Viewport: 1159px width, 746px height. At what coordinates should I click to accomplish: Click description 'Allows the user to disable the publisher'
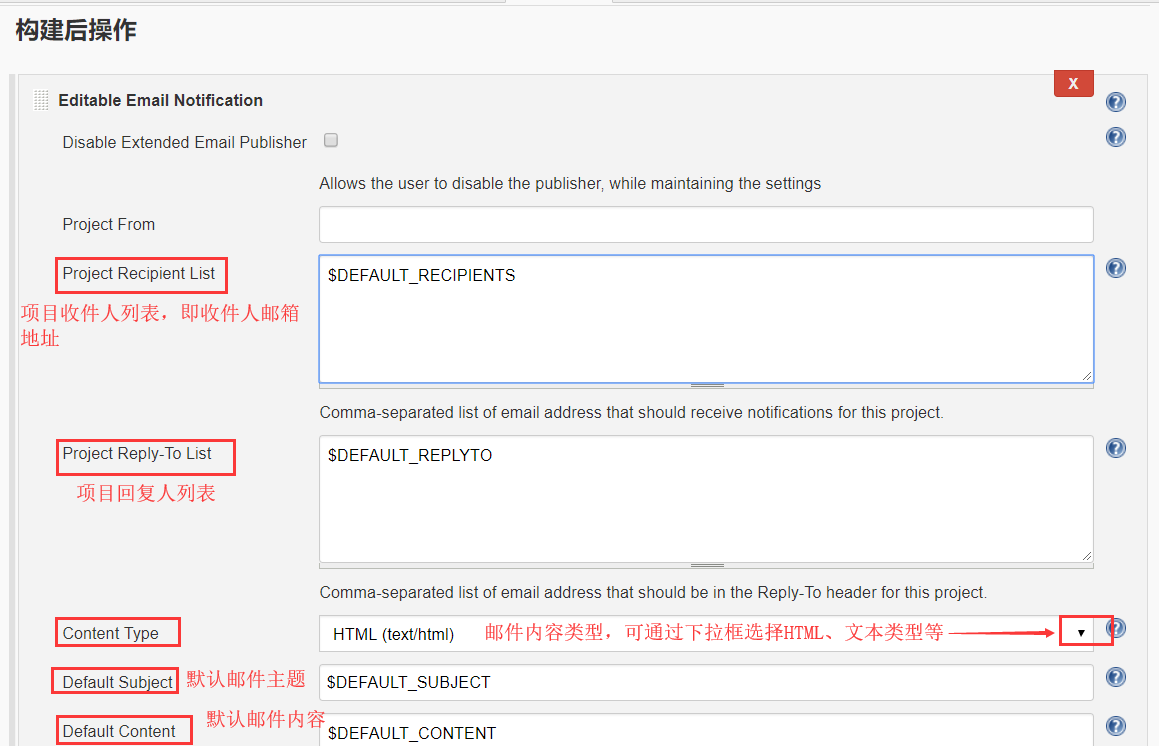pyautogui.click(x=570, y=183)
